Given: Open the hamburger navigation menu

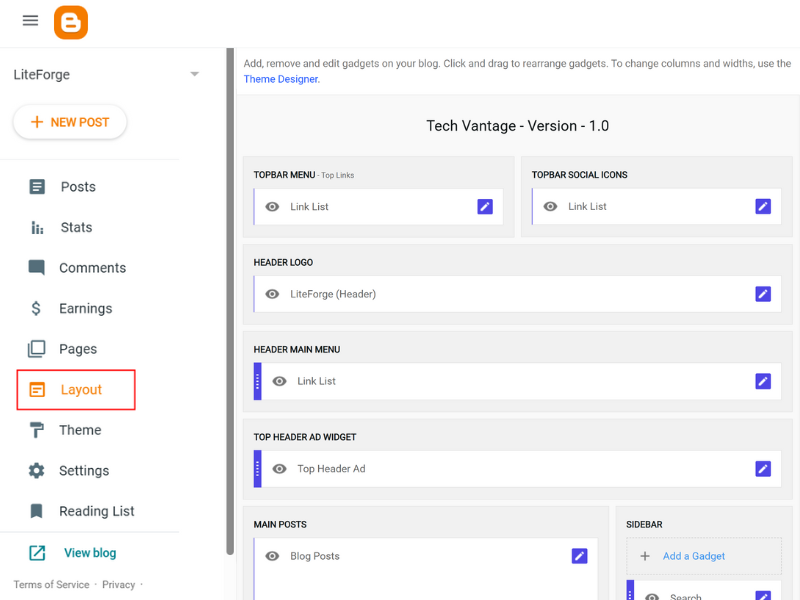Looking at the screenshot, I should tap(29, 21).
